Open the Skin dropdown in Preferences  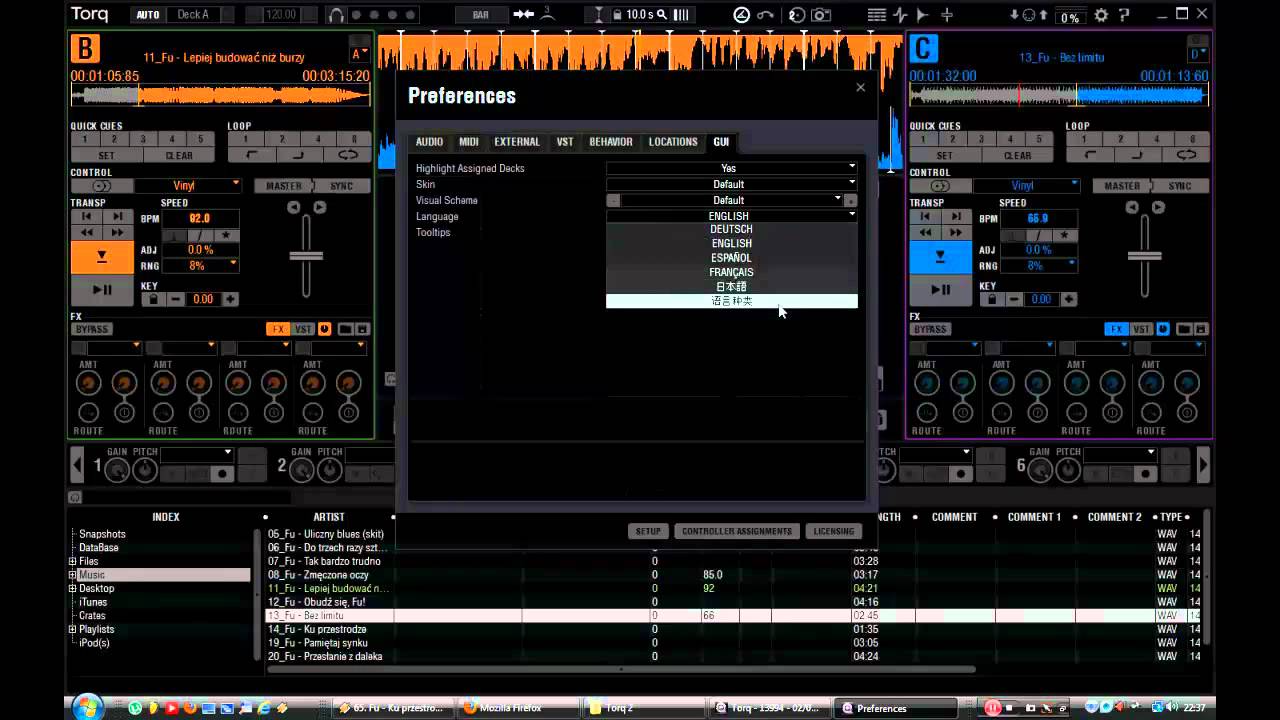(732, 184)
